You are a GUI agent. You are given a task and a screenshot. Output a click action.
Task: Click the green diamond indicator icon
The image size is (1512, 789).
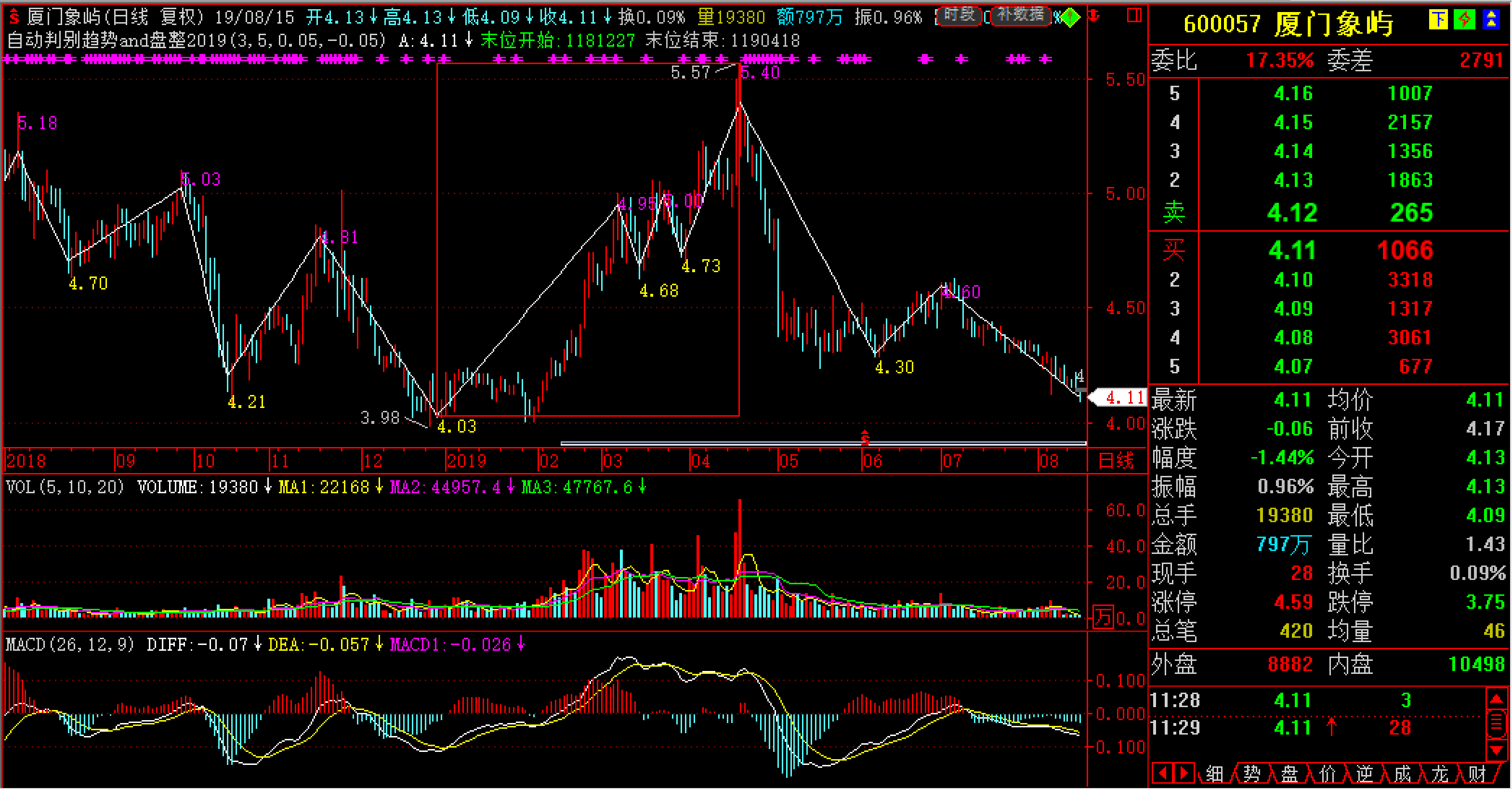1070,18
